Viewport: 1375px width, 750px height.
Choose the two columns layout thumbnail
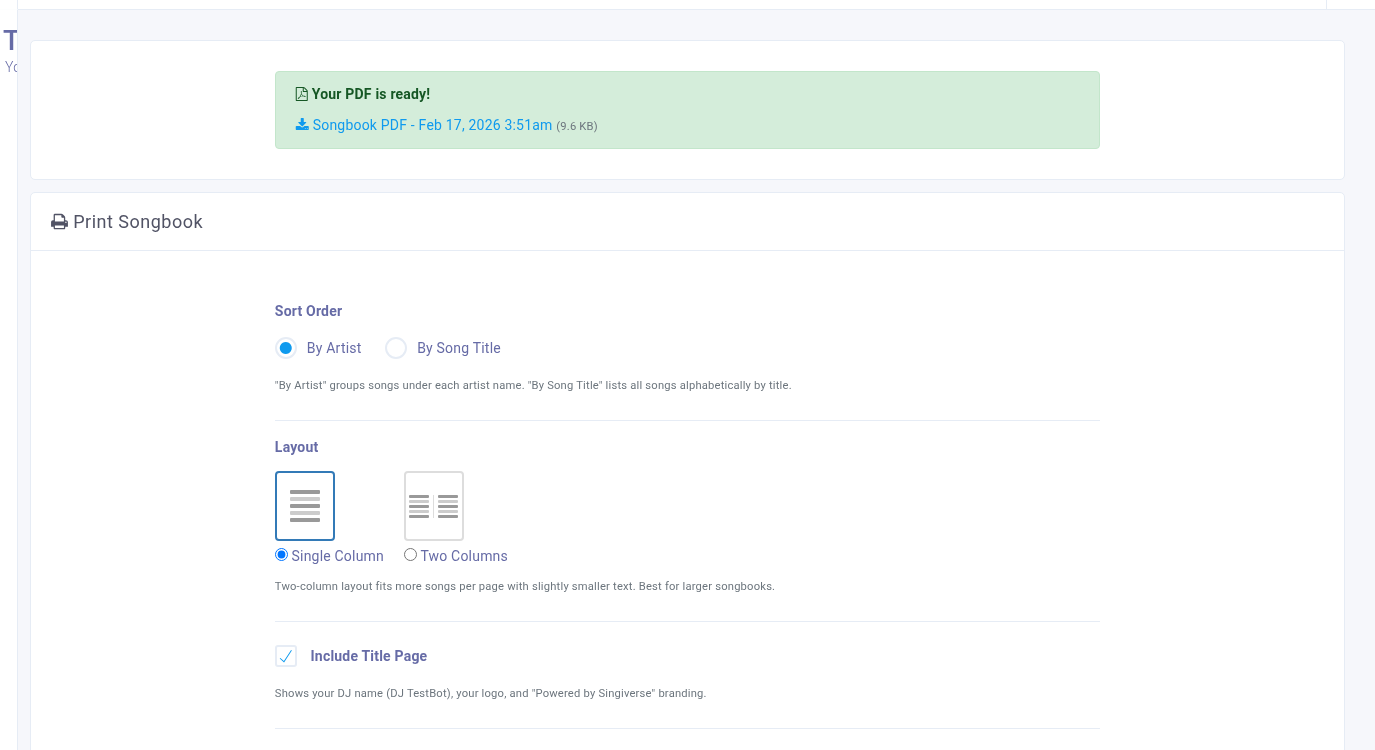tap(434, 506)
